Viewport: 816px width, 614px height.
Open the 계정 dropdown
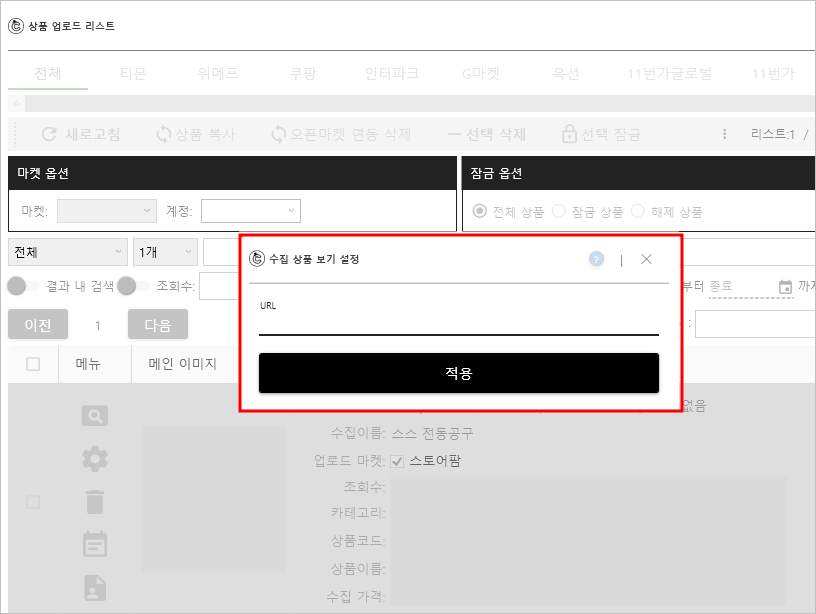pyautogui.click(x=251, y=211)
